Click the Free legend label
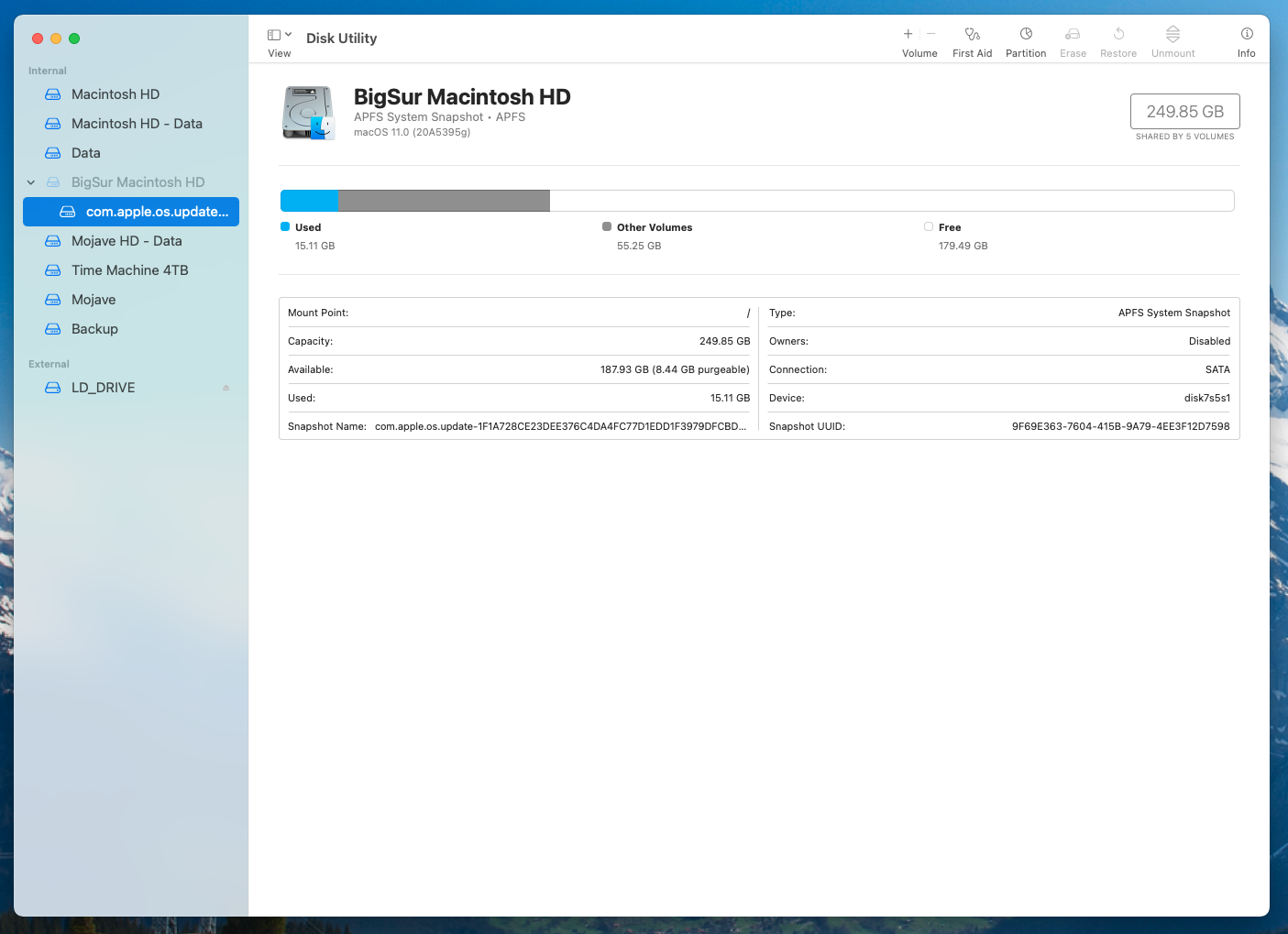Screen dimensions: 1288x934 point(950,227)
